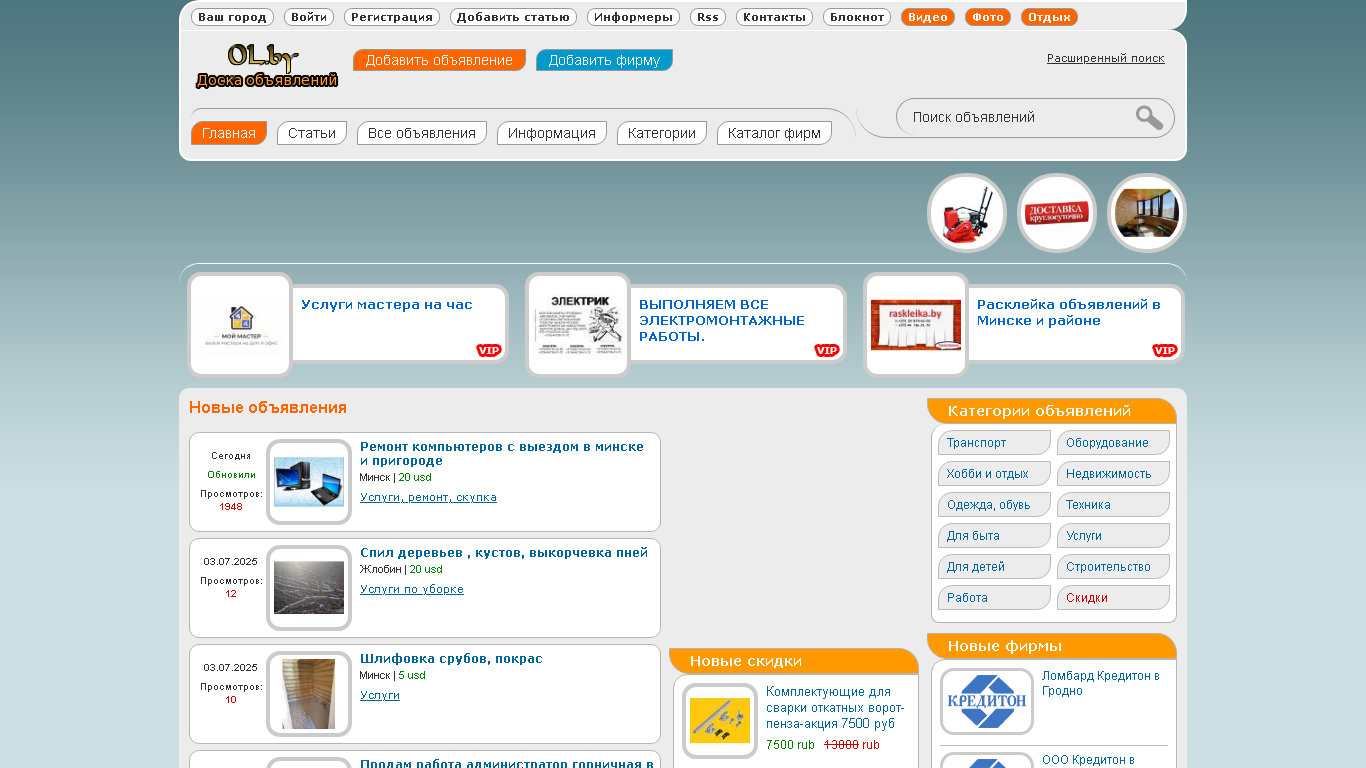Go to the Информация tab
The image size is (1366, 768).
click(x=552, y=133)
